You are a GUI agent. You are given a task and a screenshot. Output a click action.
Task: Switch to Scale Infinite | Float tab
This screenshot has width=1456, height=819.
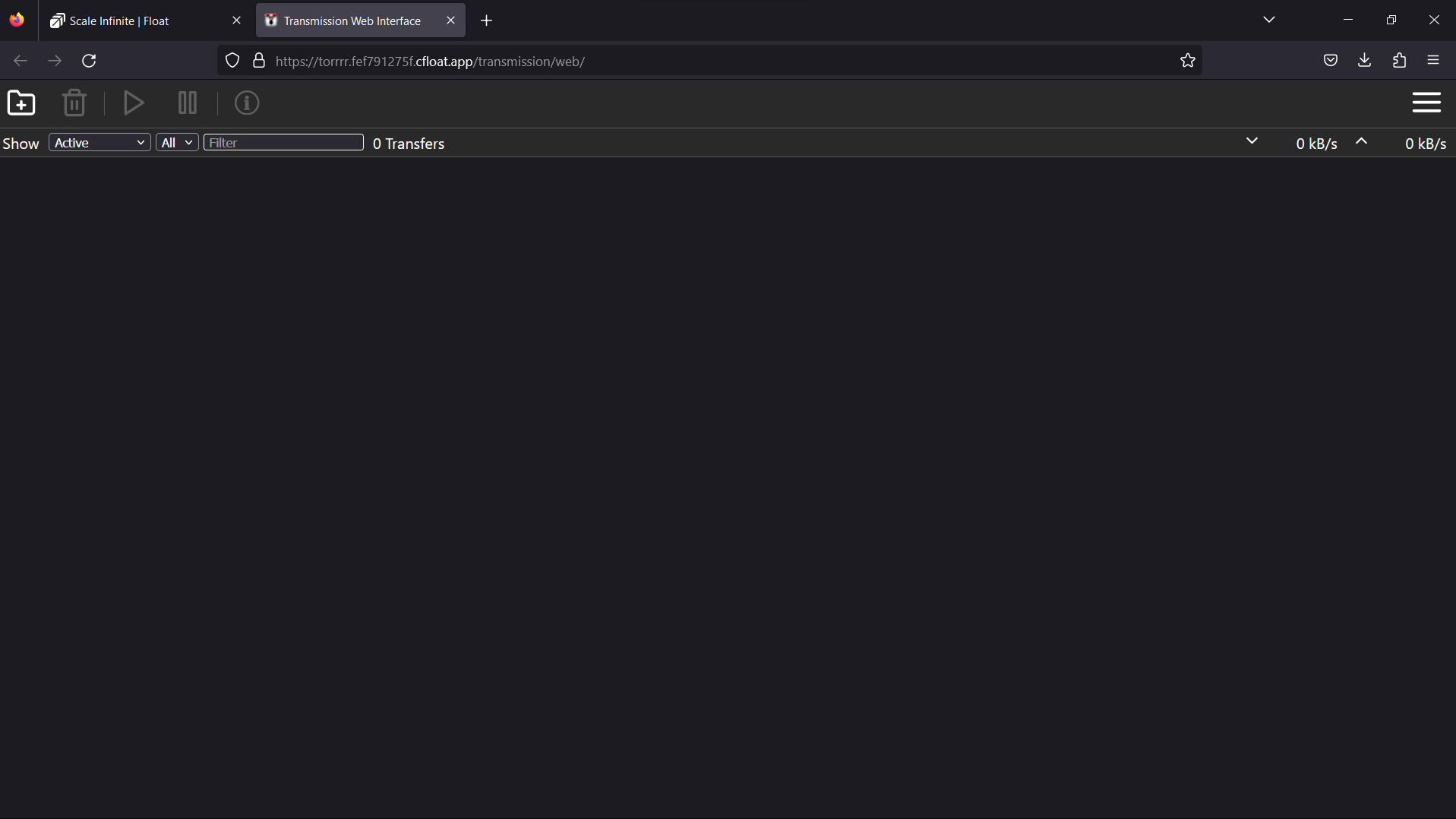click(146, 21)
